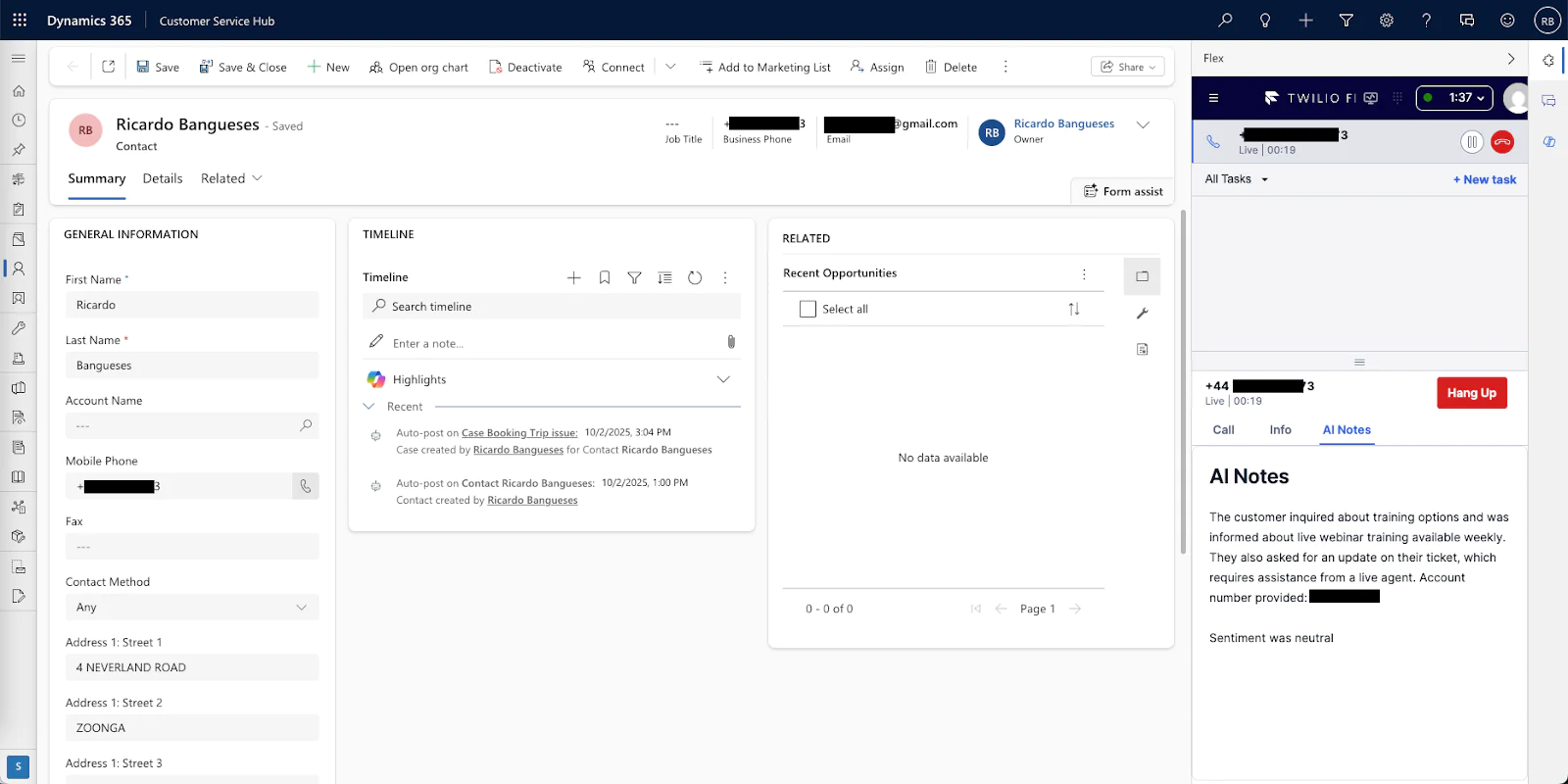Click the plus quick create icon
1568x784 pixels.
pos(1305,20)
